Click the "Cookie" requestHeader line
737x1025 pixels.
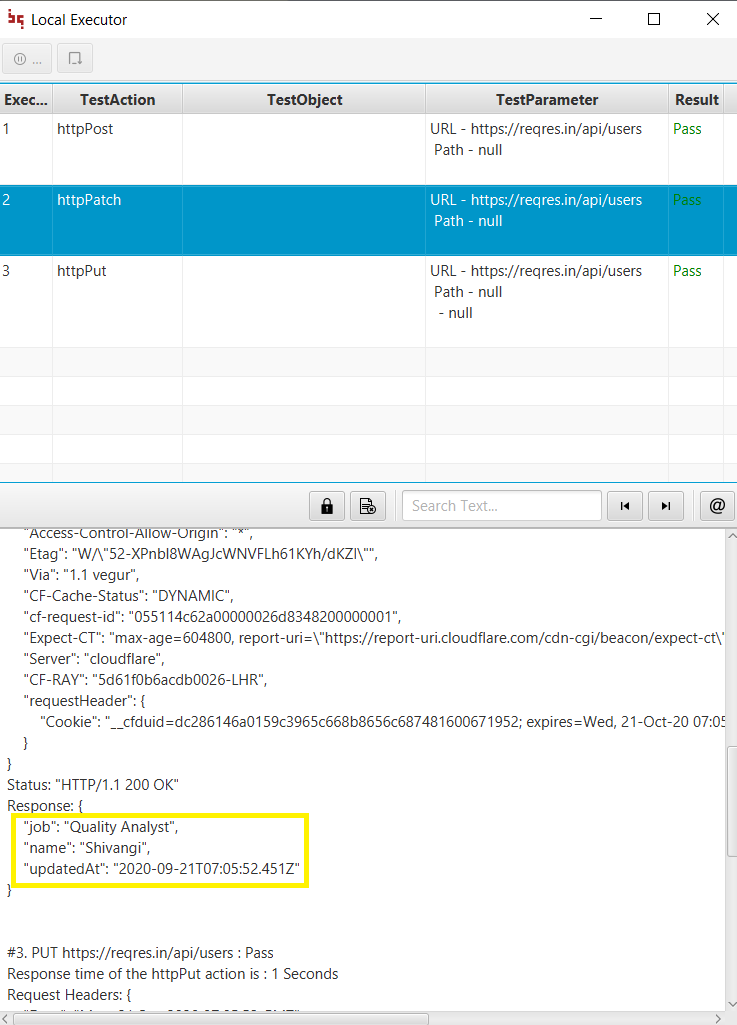click(383, 722)
